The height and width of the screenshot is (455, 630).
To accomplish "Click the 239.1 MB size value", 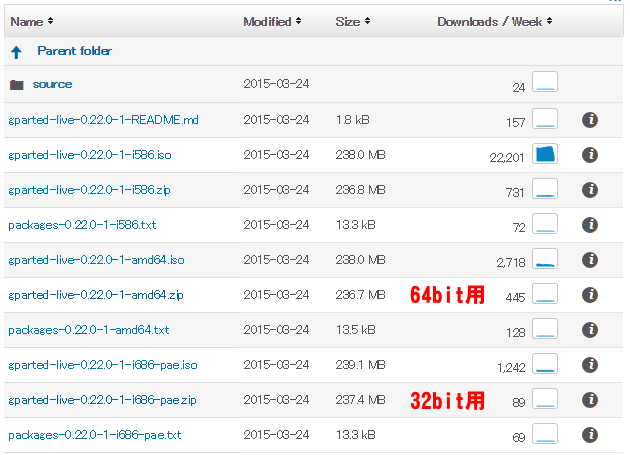I will pos(360,365).
